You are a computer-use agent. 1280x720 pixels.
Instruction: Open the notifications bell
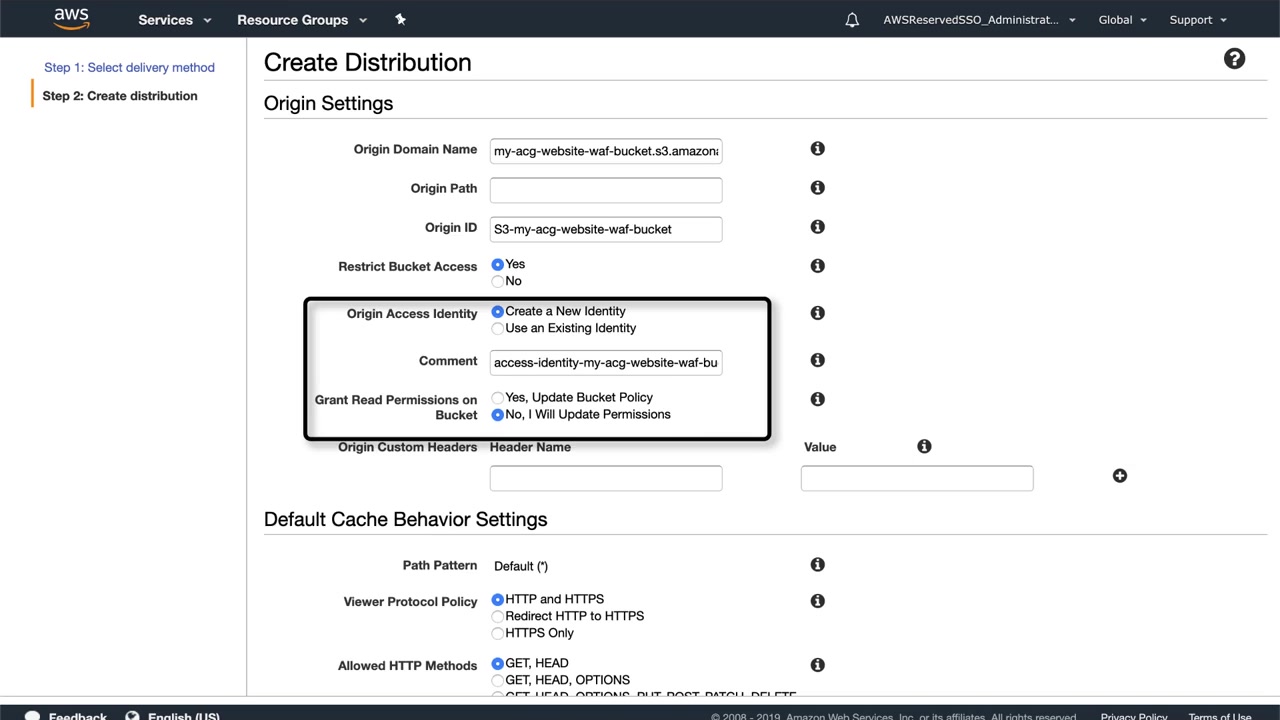point(852,20)
